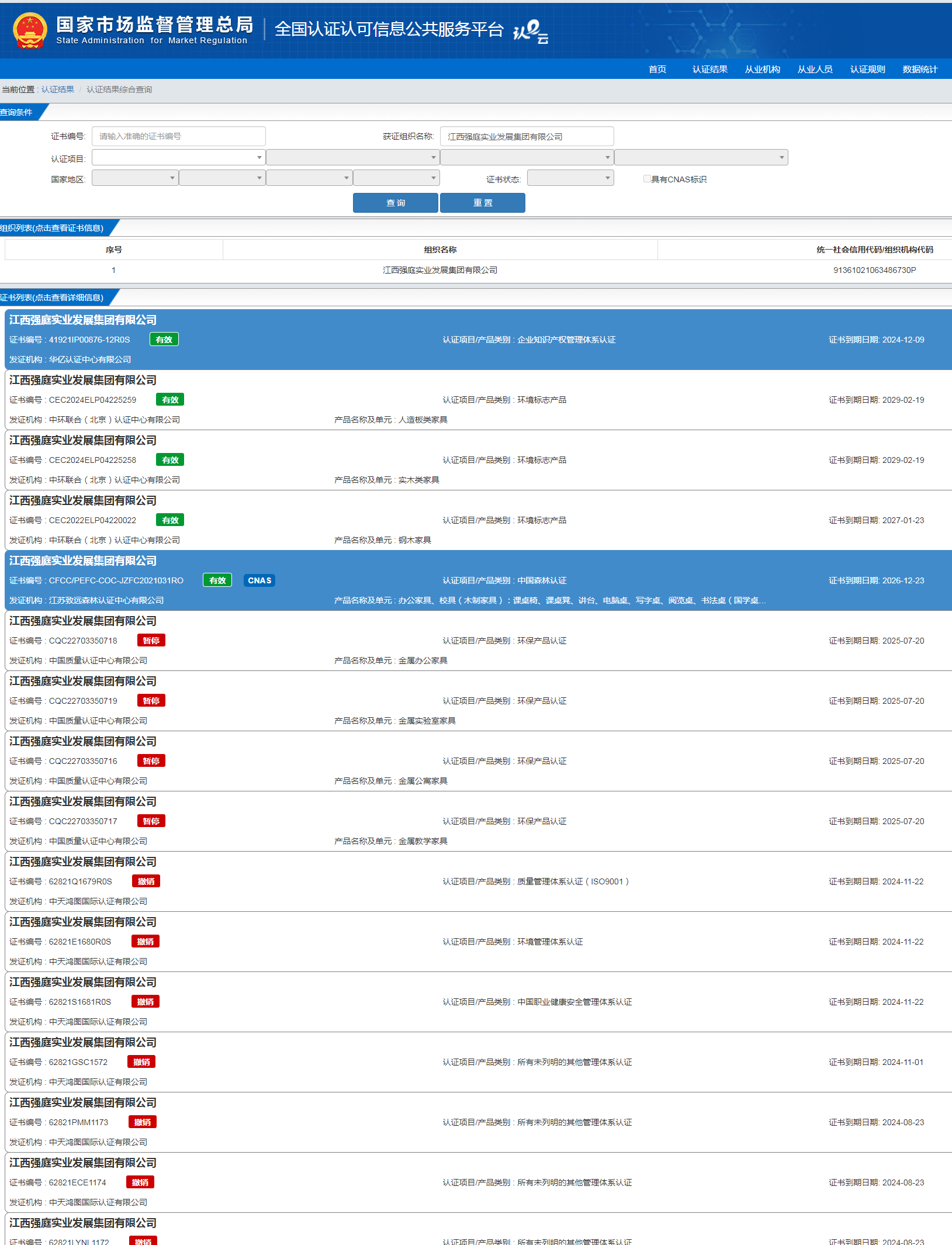Click the 撤销 badge for 62821E1680R0S

[x=146, y=942]
